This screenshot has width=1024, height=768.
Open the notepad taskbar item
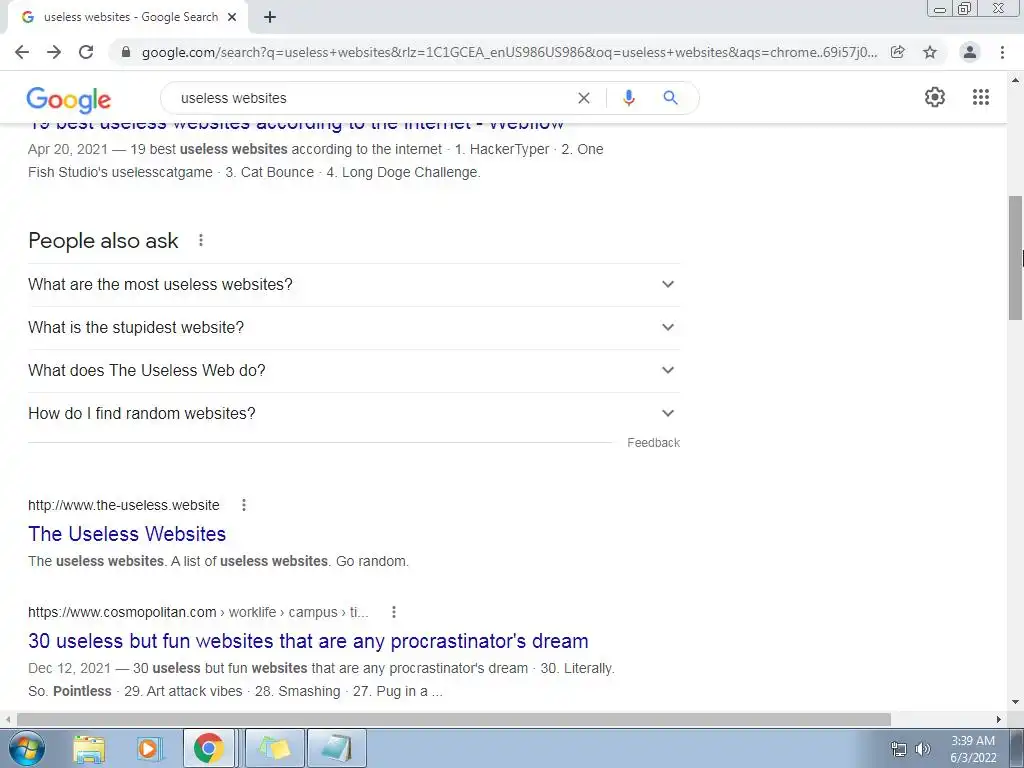click(336, 748)
